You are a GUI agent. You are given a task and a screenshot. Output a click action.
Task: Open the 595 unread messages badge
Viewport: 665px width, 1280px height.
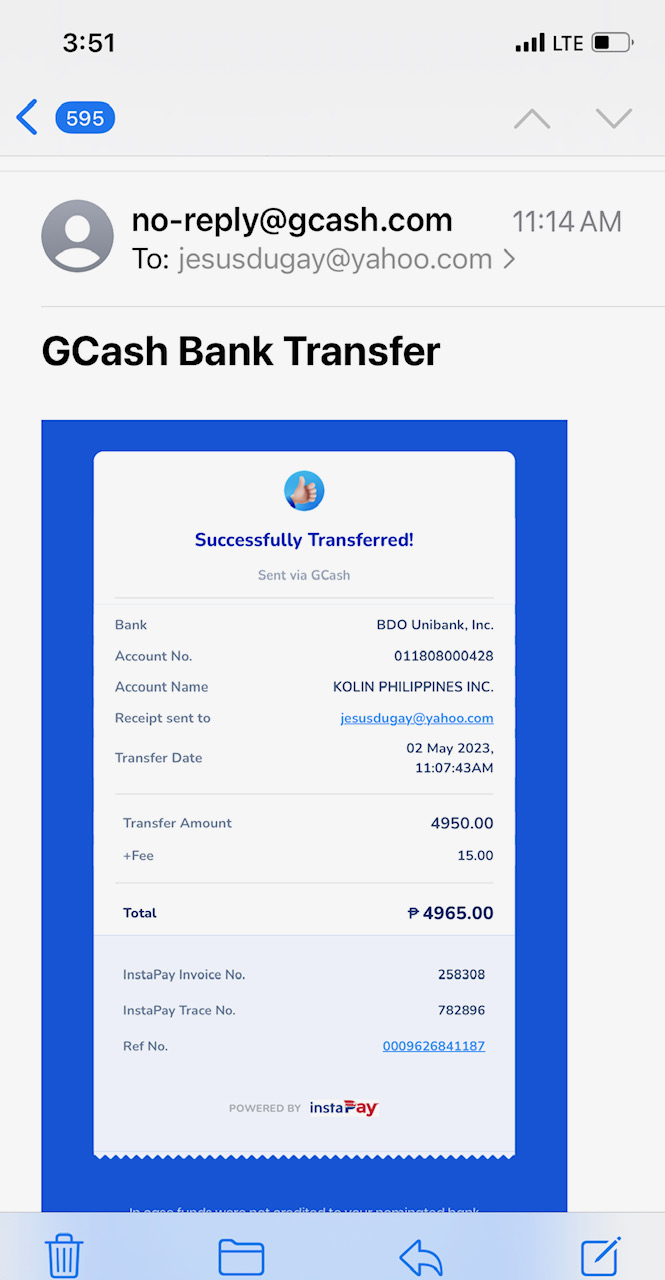tap(85, 118)
